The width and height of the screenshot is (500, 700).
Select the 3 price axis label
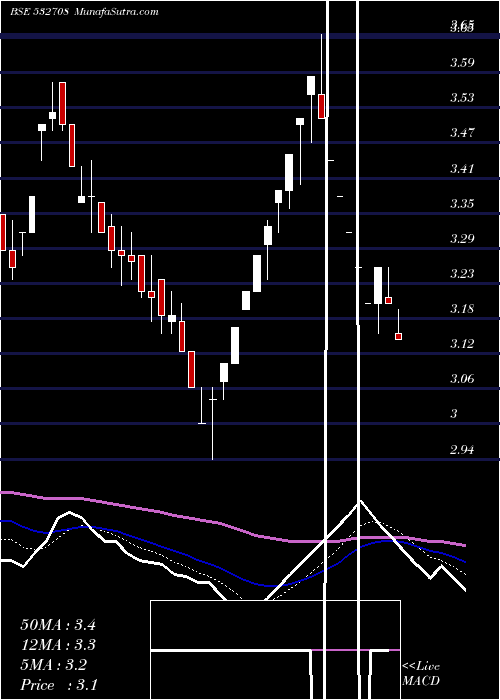click(x=454, y=414)
